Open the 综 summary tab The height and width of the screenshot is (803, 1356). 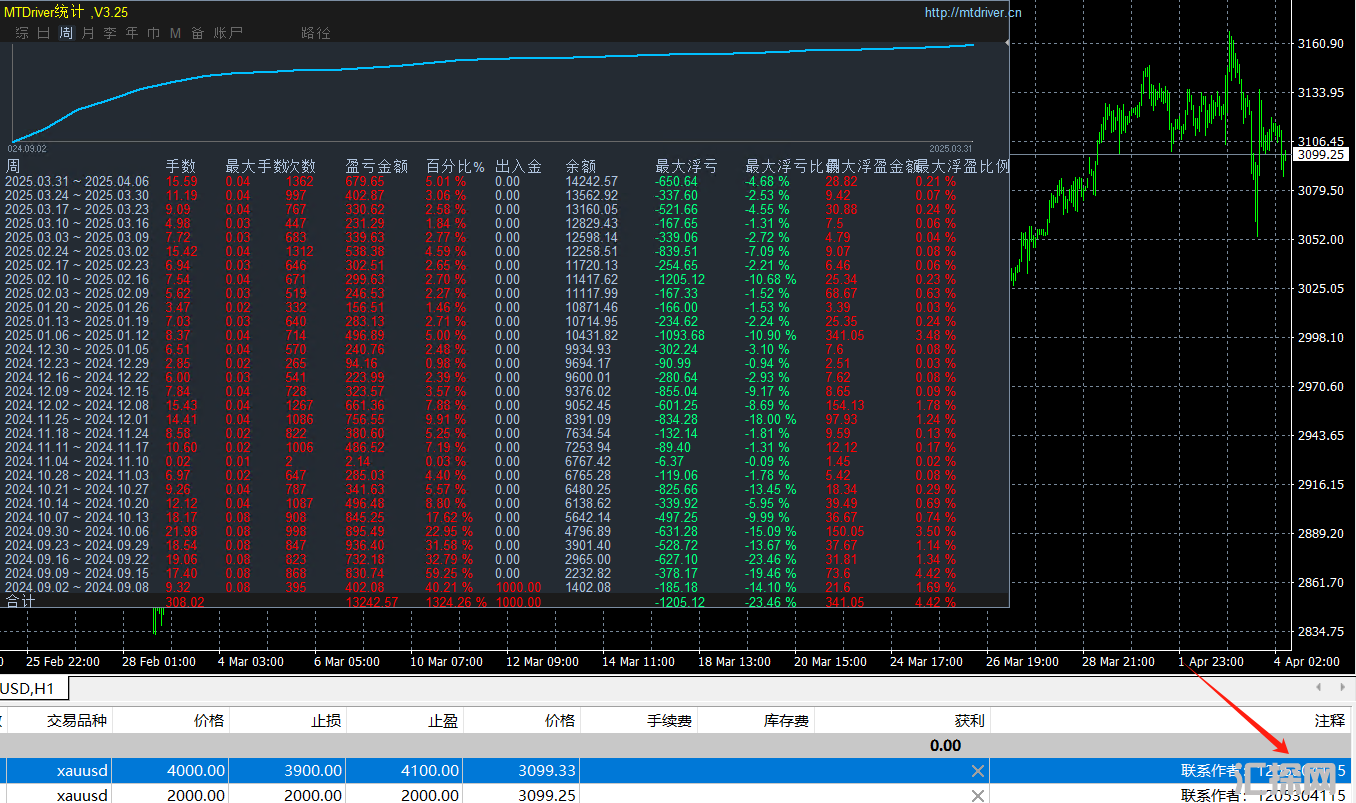pos(22,33)
